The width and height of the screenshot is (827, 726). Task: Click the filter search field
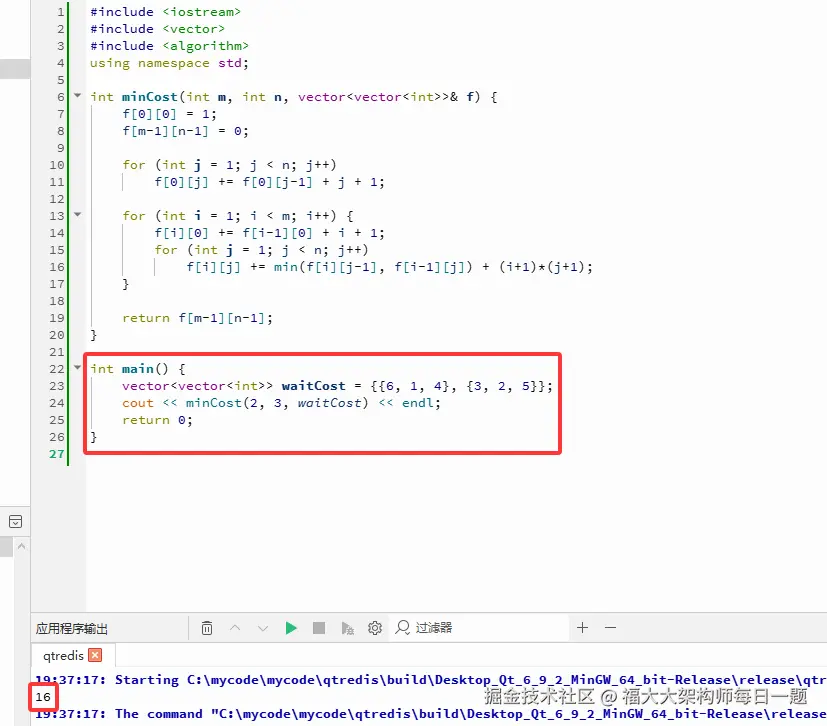(479, 627)
